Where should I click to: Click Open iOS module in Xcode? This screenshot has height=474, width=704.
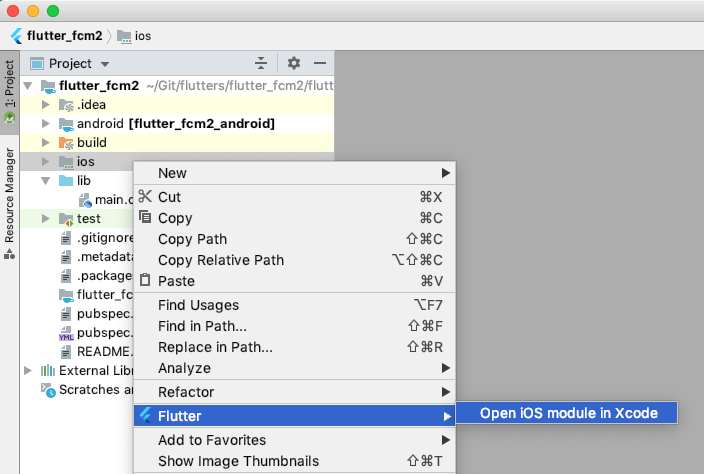[567, 413]
